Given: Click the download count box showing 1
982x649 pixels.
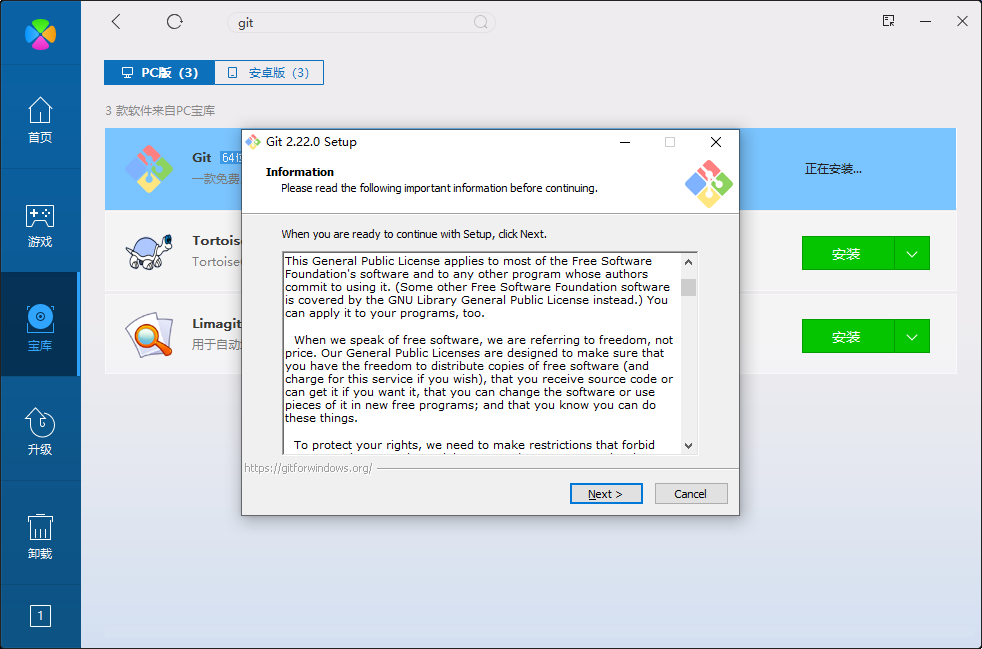Looking at the screenshot, I should click(x=40, y=616).
